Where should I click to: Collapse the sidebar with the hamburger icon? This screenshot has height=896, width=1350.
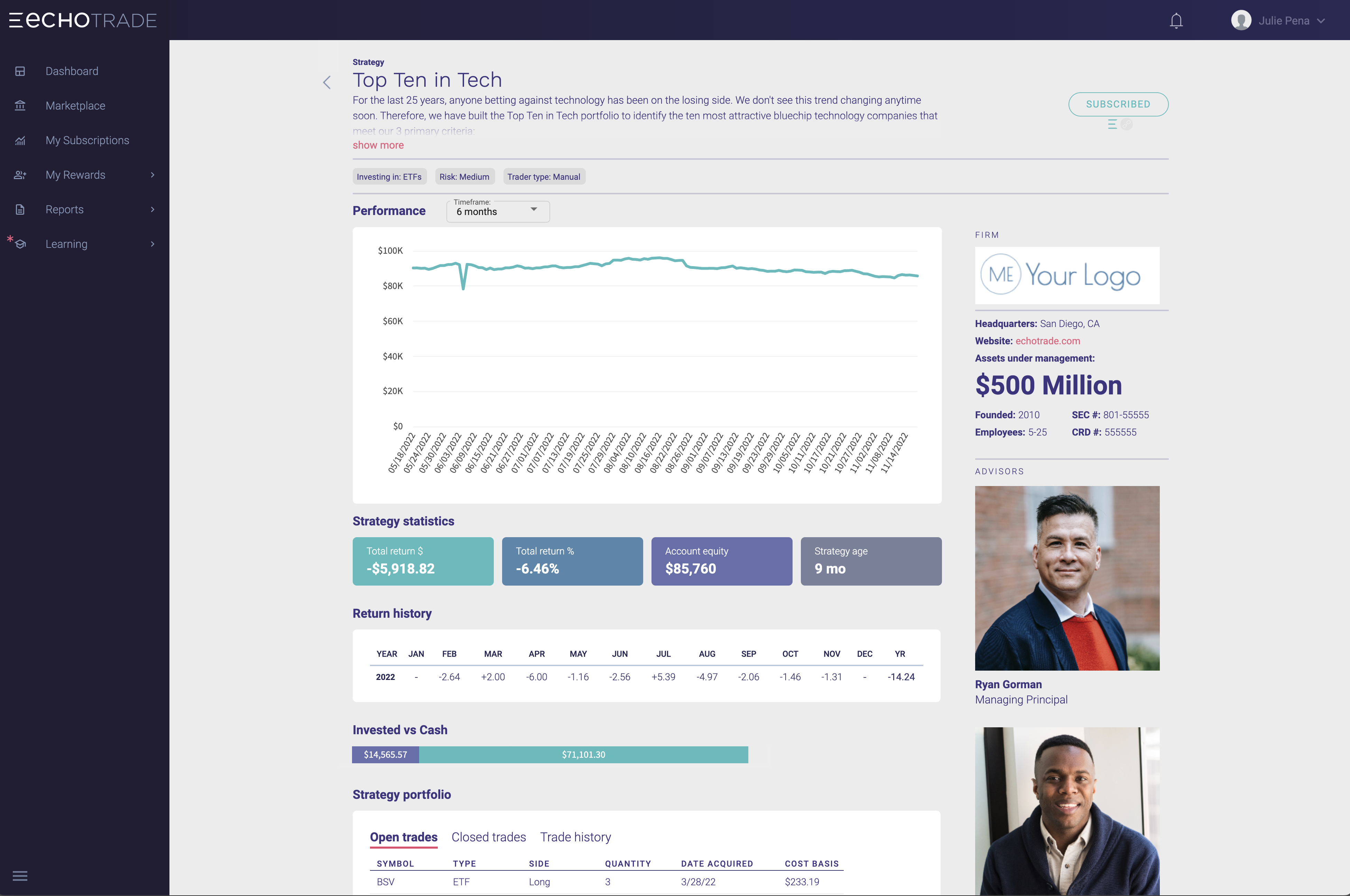point(21,875)
